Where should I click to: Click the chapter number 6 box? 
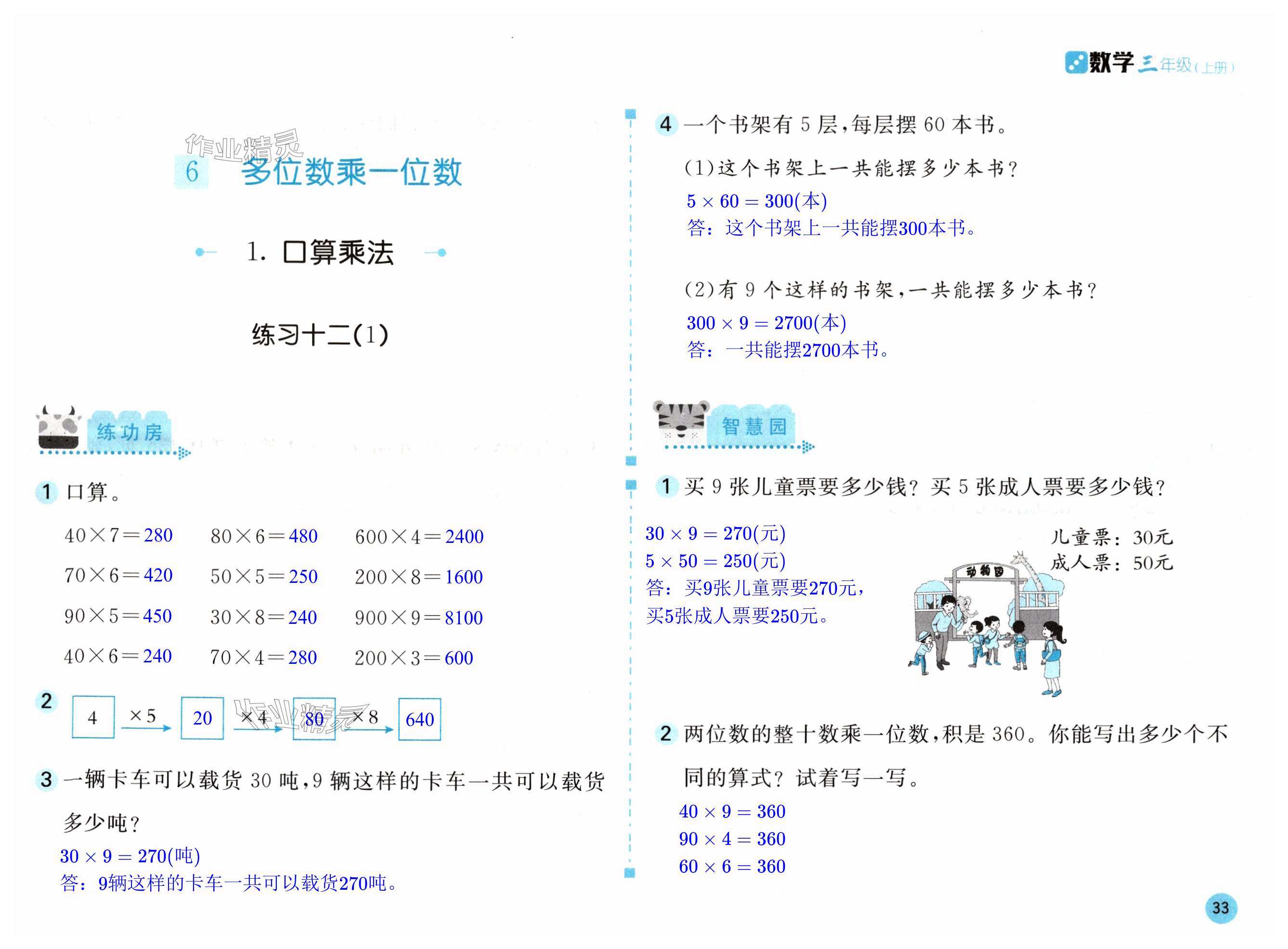[x=192, y=172]
